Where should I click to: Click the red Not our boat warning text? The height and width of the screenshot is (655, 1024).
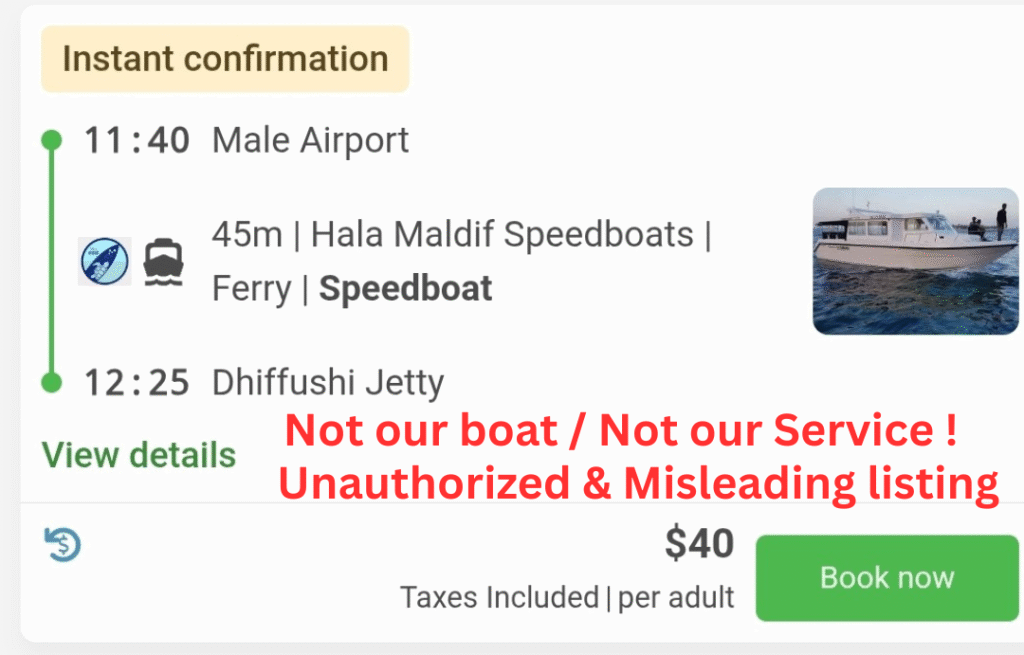[622, 431]
